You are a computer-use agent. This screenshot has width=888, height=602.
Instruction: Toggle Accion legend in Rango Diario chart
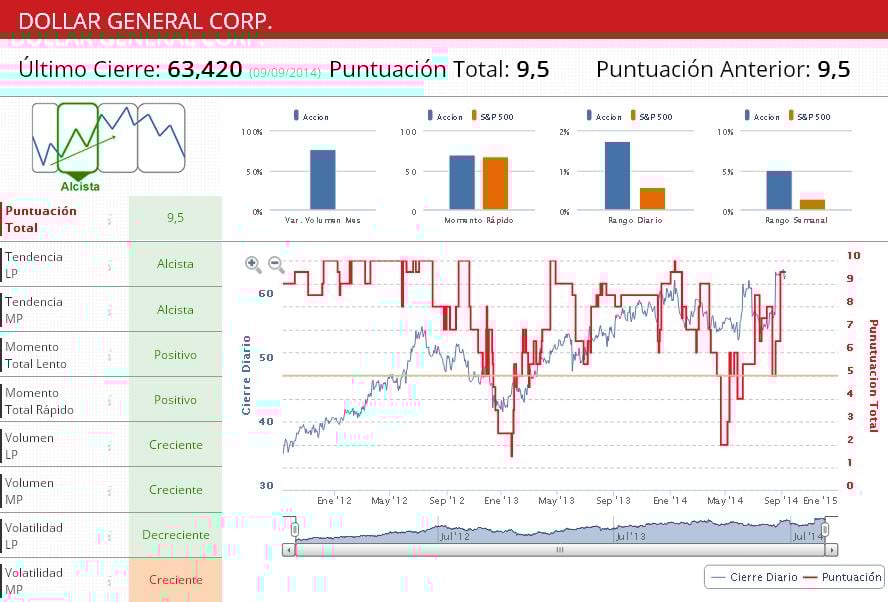coord(604,116)
